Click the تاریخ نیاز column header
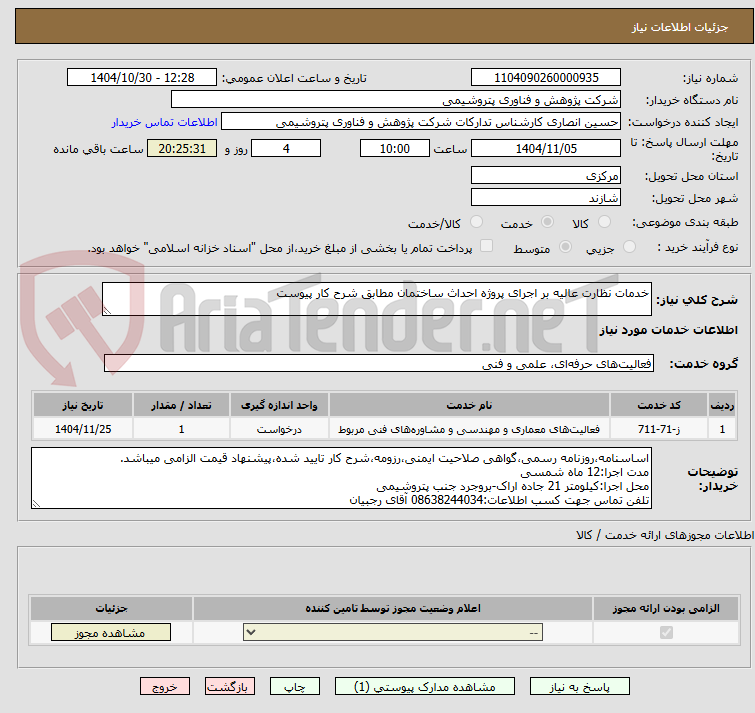Image resolution: width=755 pixels, height=713 pixels. (x=83, y=405)
